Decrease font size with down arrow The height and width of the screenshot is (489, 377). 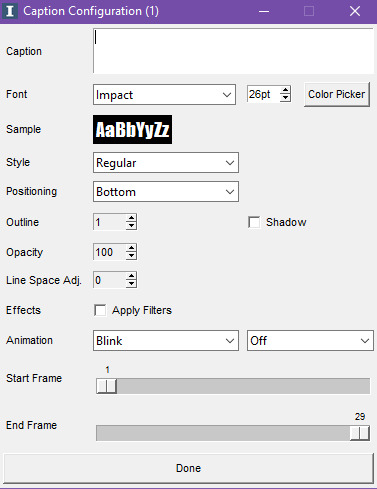285,98
